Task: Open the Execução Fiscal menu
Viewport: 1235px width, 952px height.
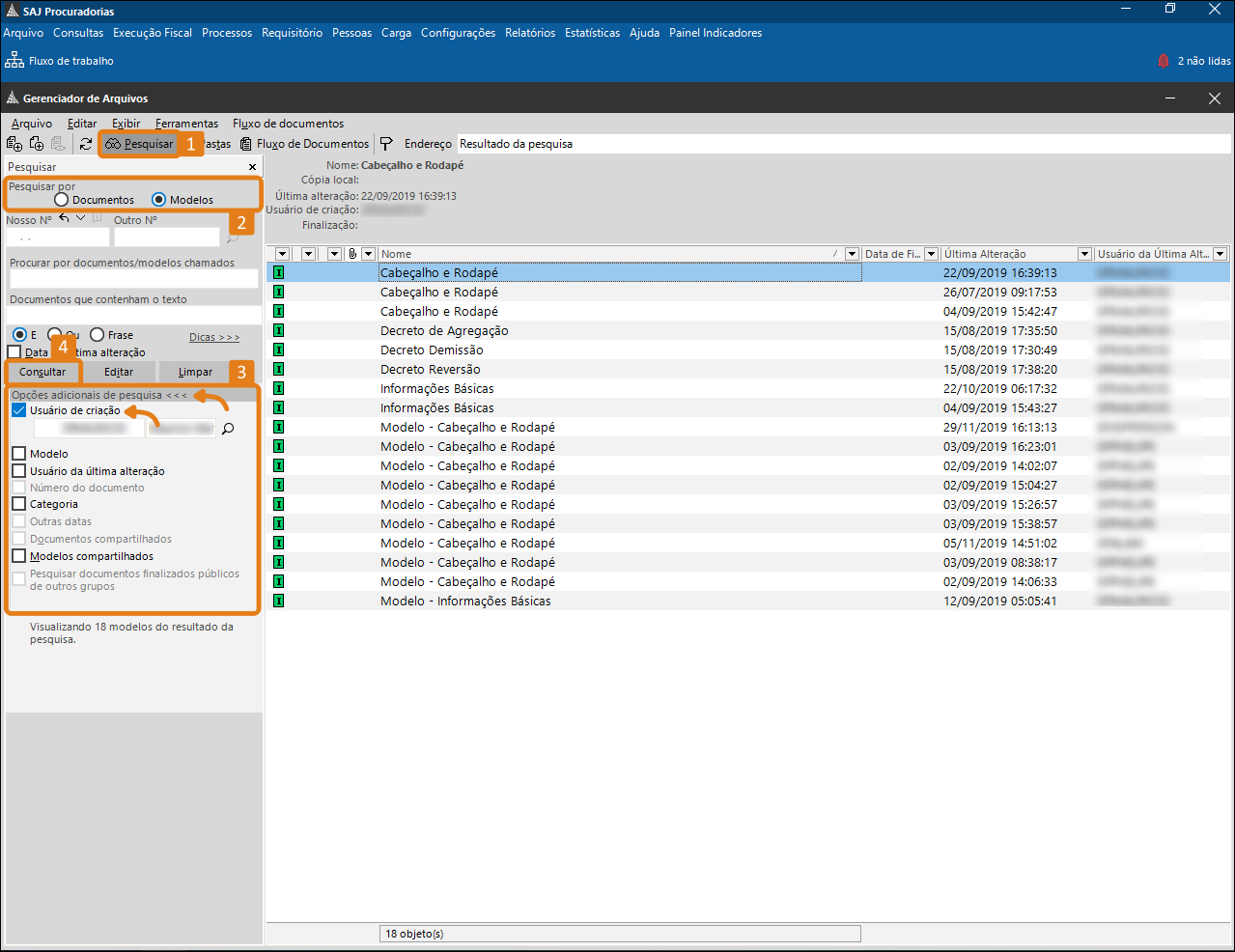Action: pyautogui.click(x=153, y=33)
